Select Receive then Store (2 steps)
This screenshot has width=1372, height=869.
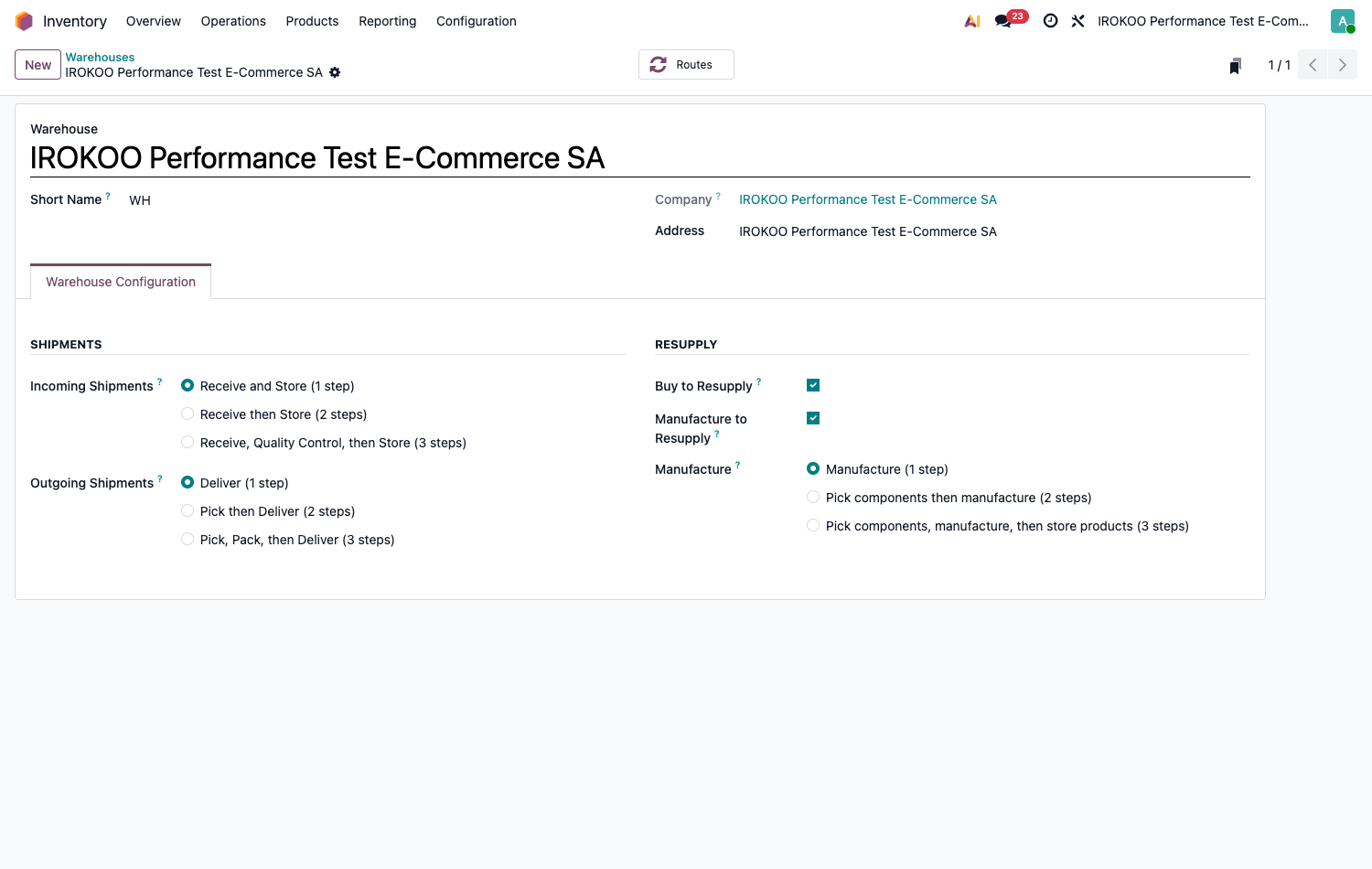(188, 414)
